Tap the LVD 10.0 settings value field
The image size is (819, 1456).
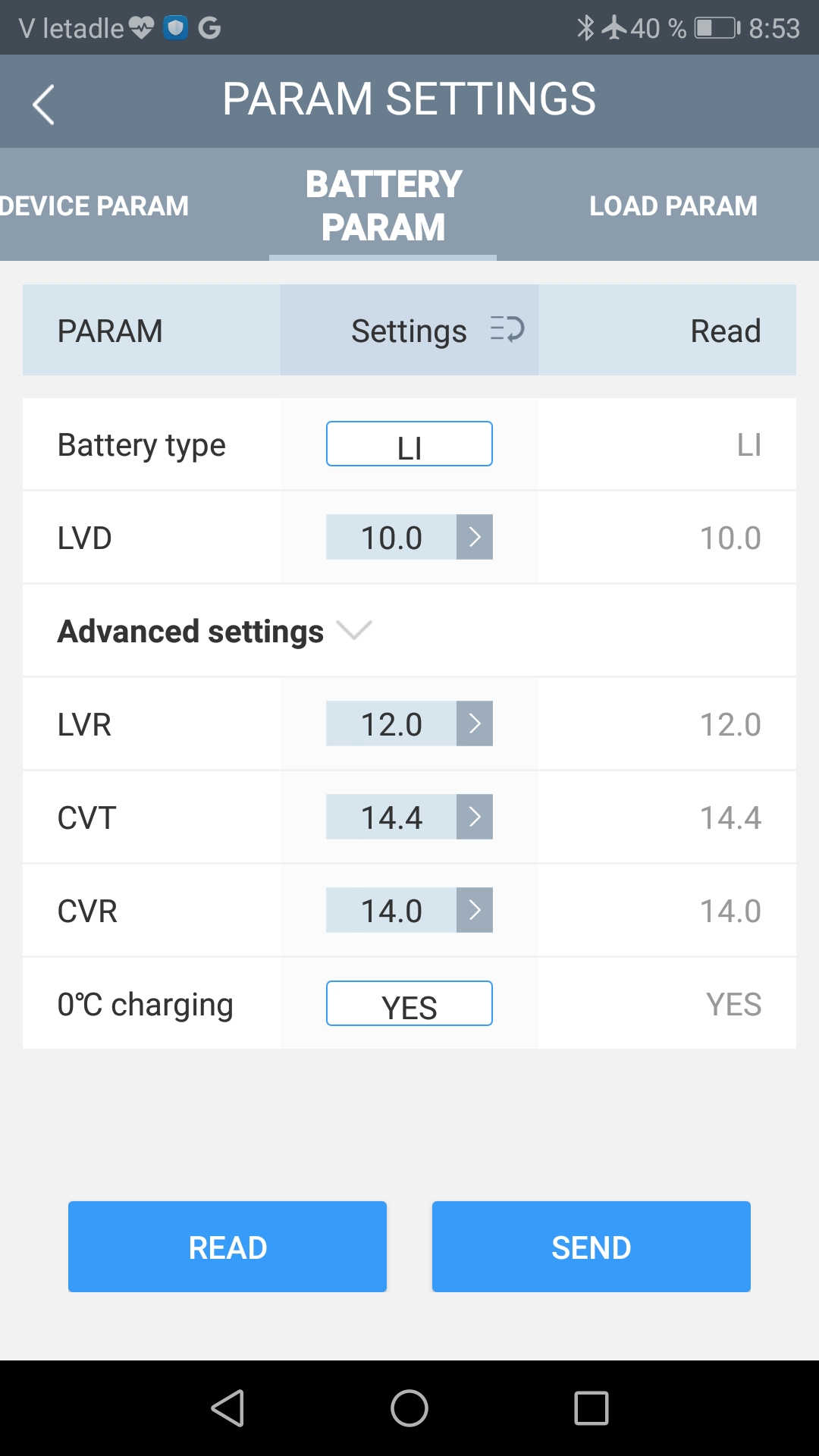(x=391, y=537)
